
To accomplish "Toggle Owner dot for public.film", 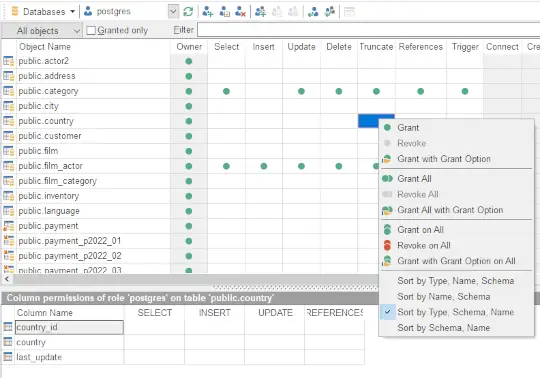I will [x=189, y=151].
